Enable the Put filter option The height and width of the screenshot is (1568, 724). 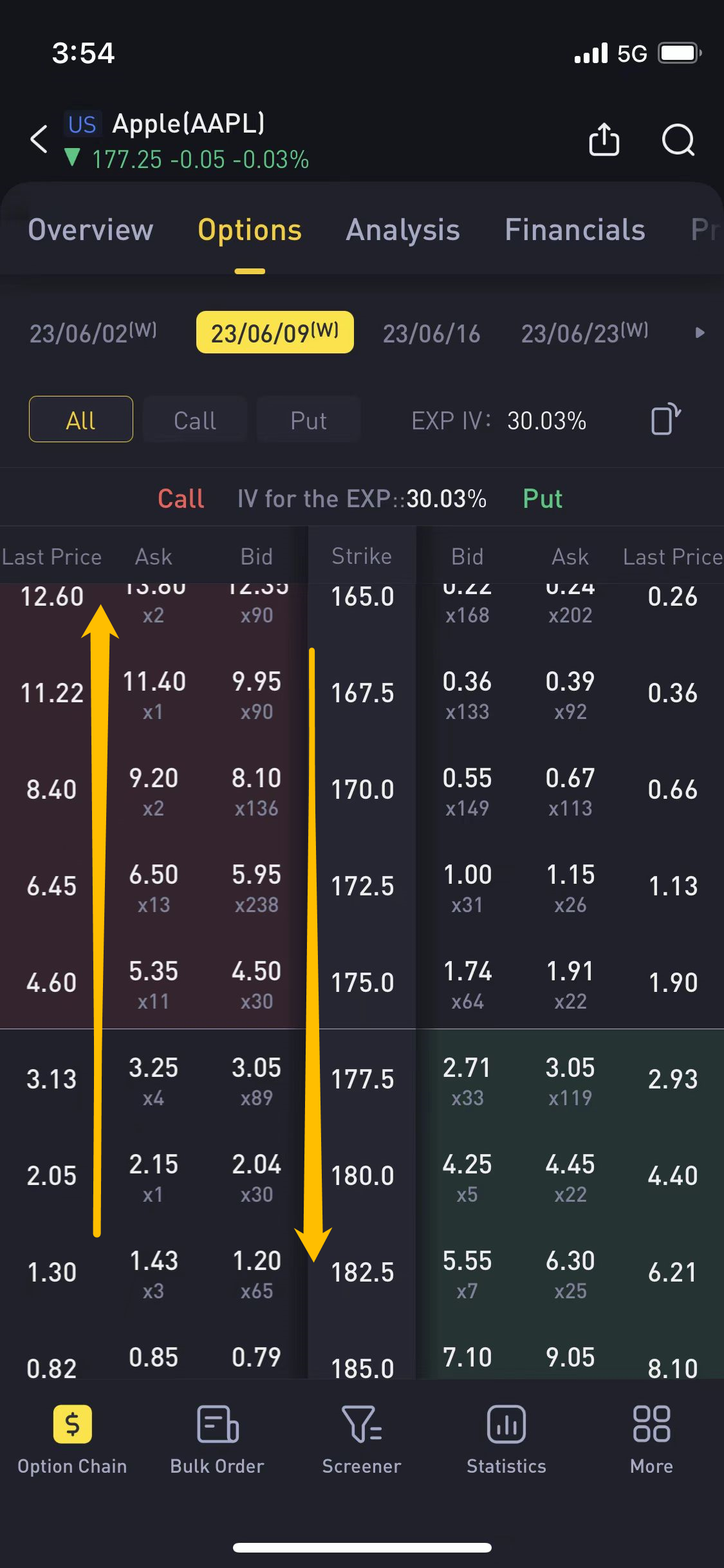[x=308, y=419]
